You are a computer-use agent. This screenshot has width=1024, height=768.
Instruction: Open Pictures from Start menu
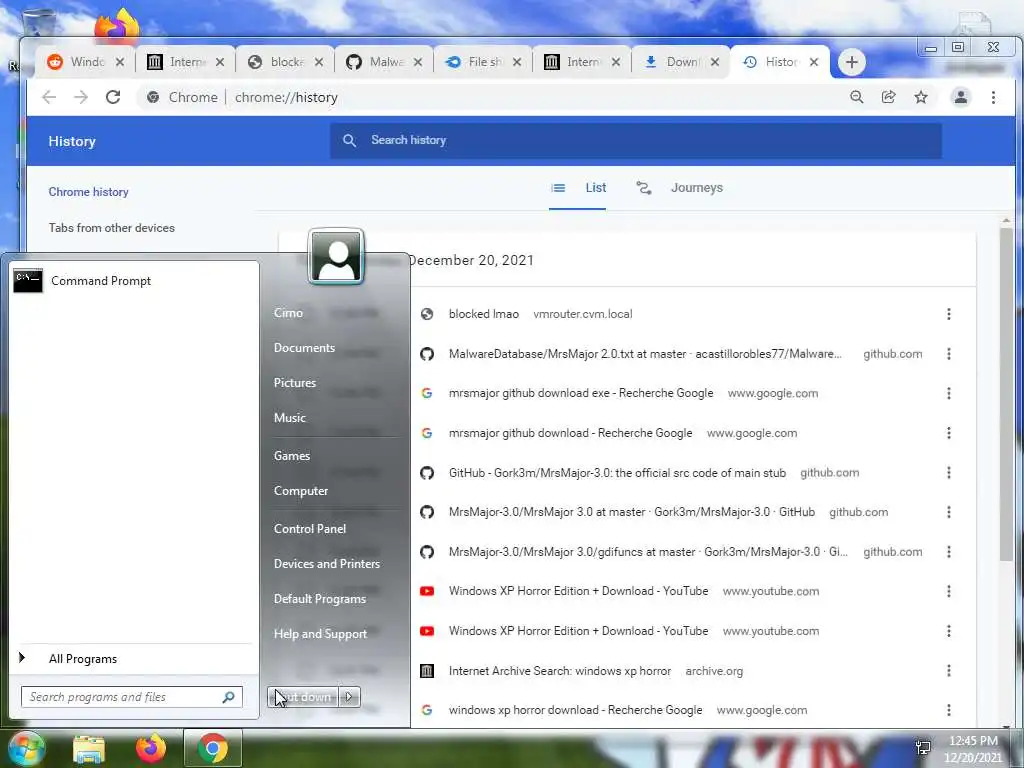point(295,383)
